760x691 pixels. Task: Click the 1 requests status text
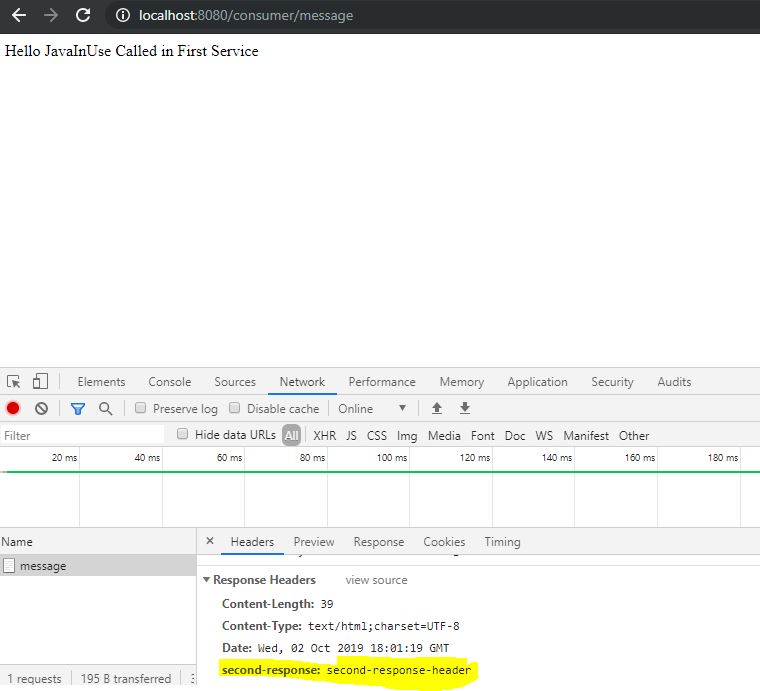click(x=34, y=678)
